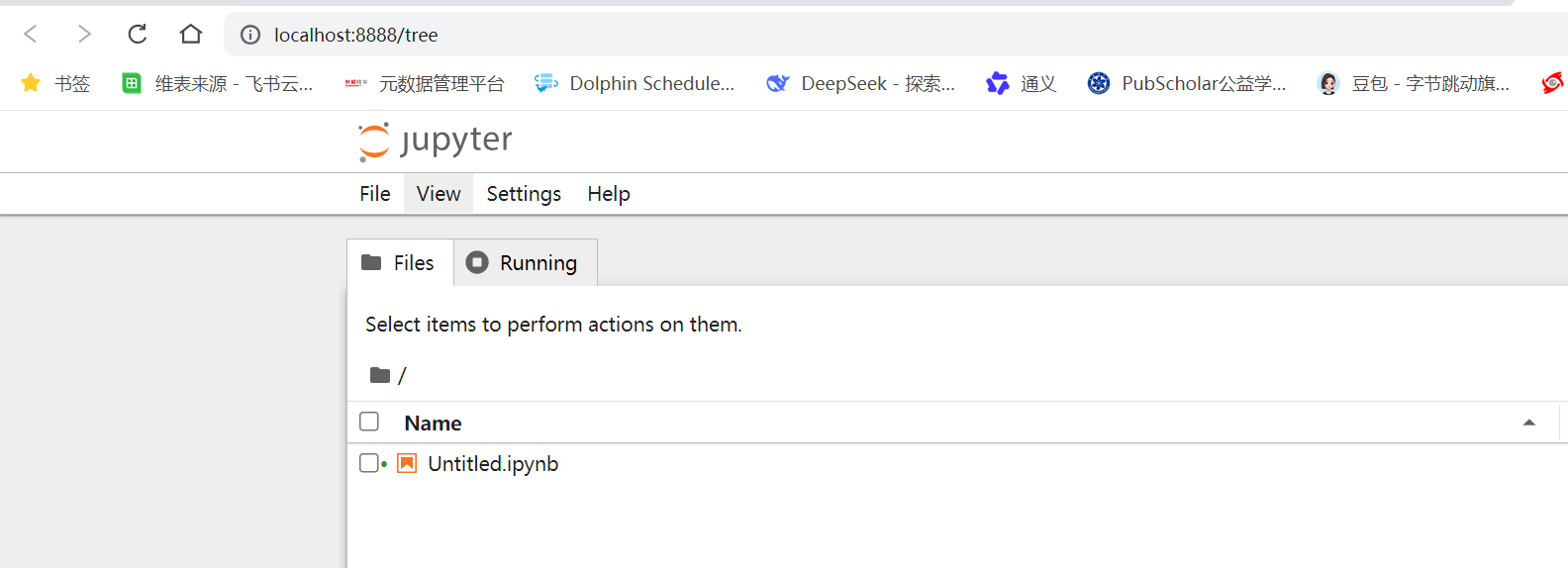Open the Dolphin Scheduler bookmark

point(635,84)
